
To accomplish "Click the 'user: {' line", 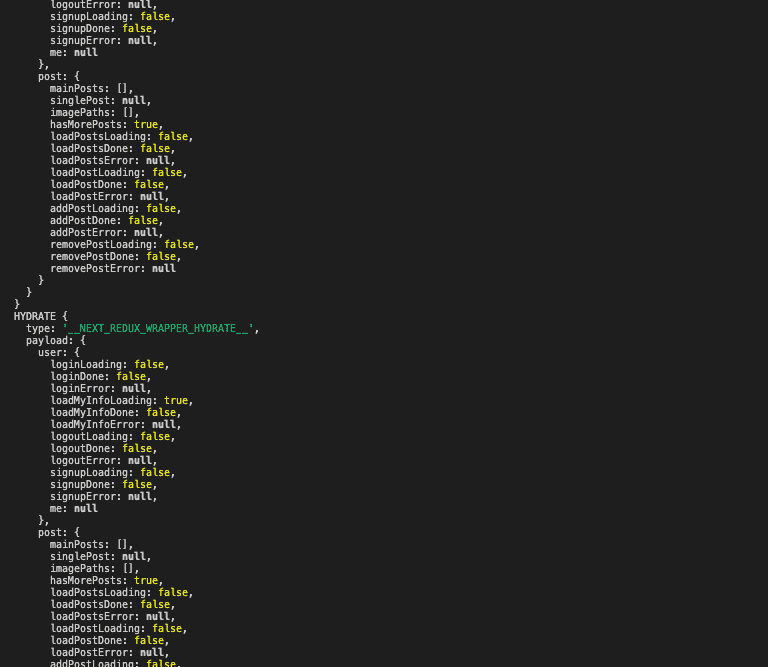I will point(59,353).
